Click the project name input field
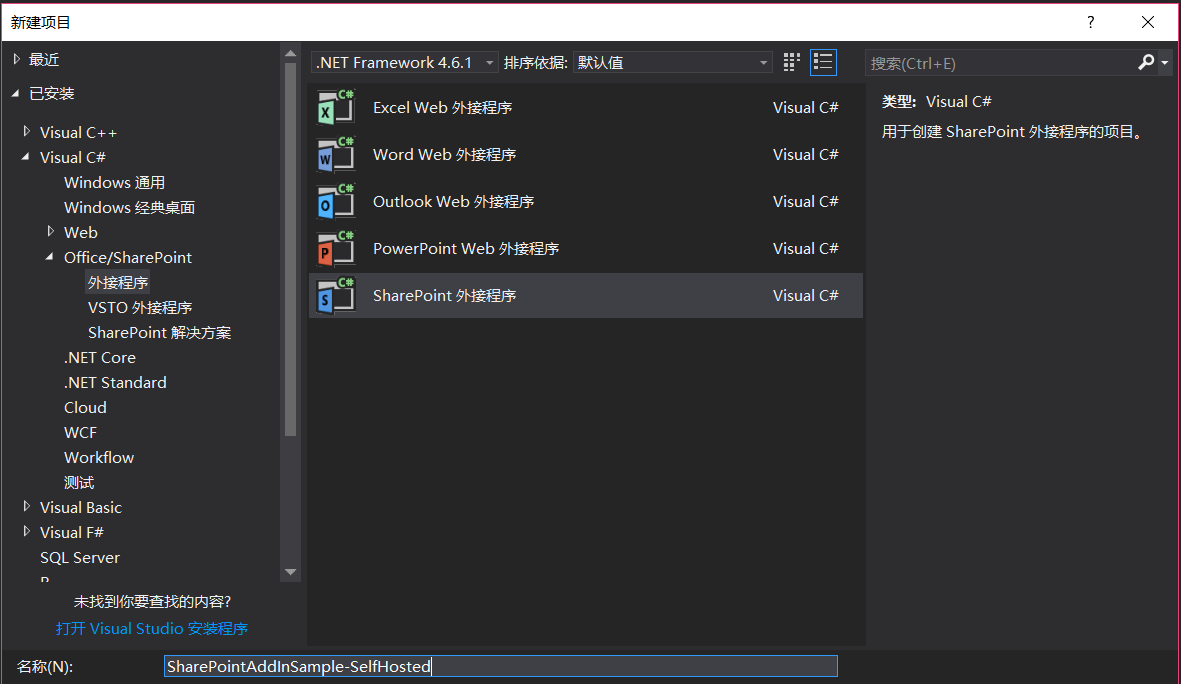Screen dimensions: 1181x684 tap(500, 665)
